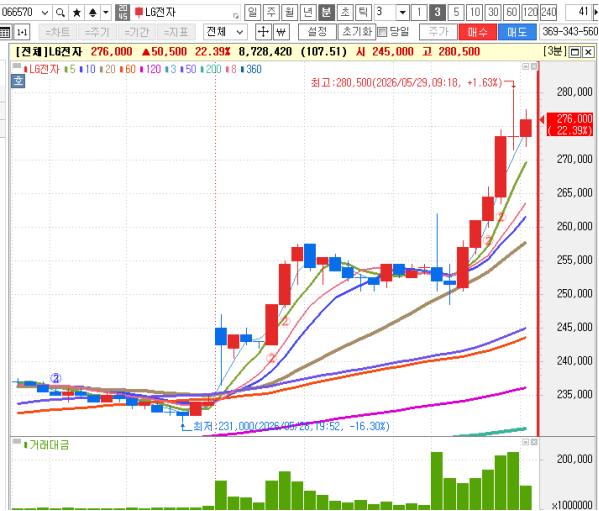Open the =기간 menu
This screenshot has width=599, height=511.
click(137, 32)
